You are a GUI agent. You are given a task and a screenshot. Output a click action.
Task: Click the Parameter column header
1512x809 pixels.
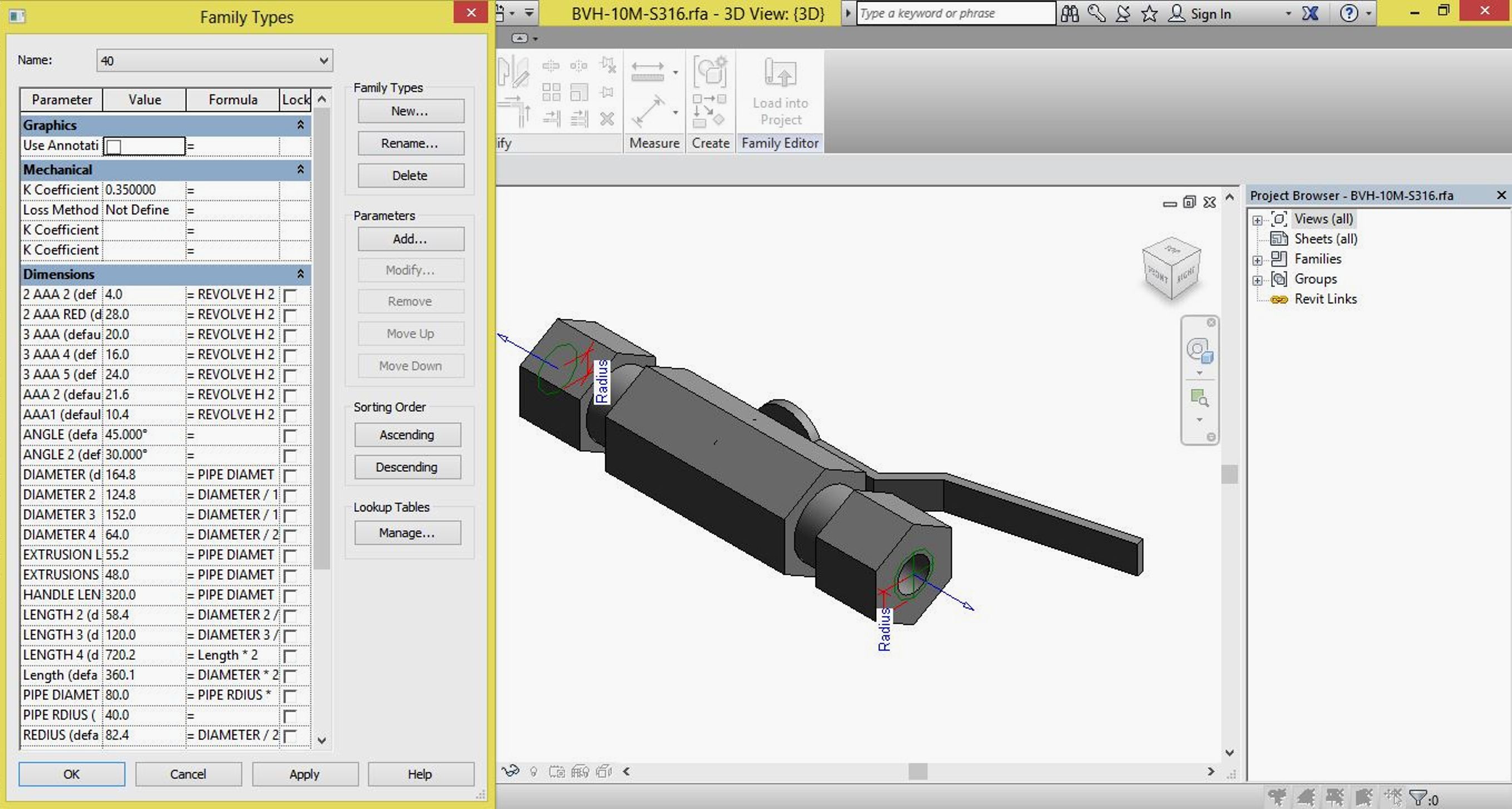(x=62, y=100)
